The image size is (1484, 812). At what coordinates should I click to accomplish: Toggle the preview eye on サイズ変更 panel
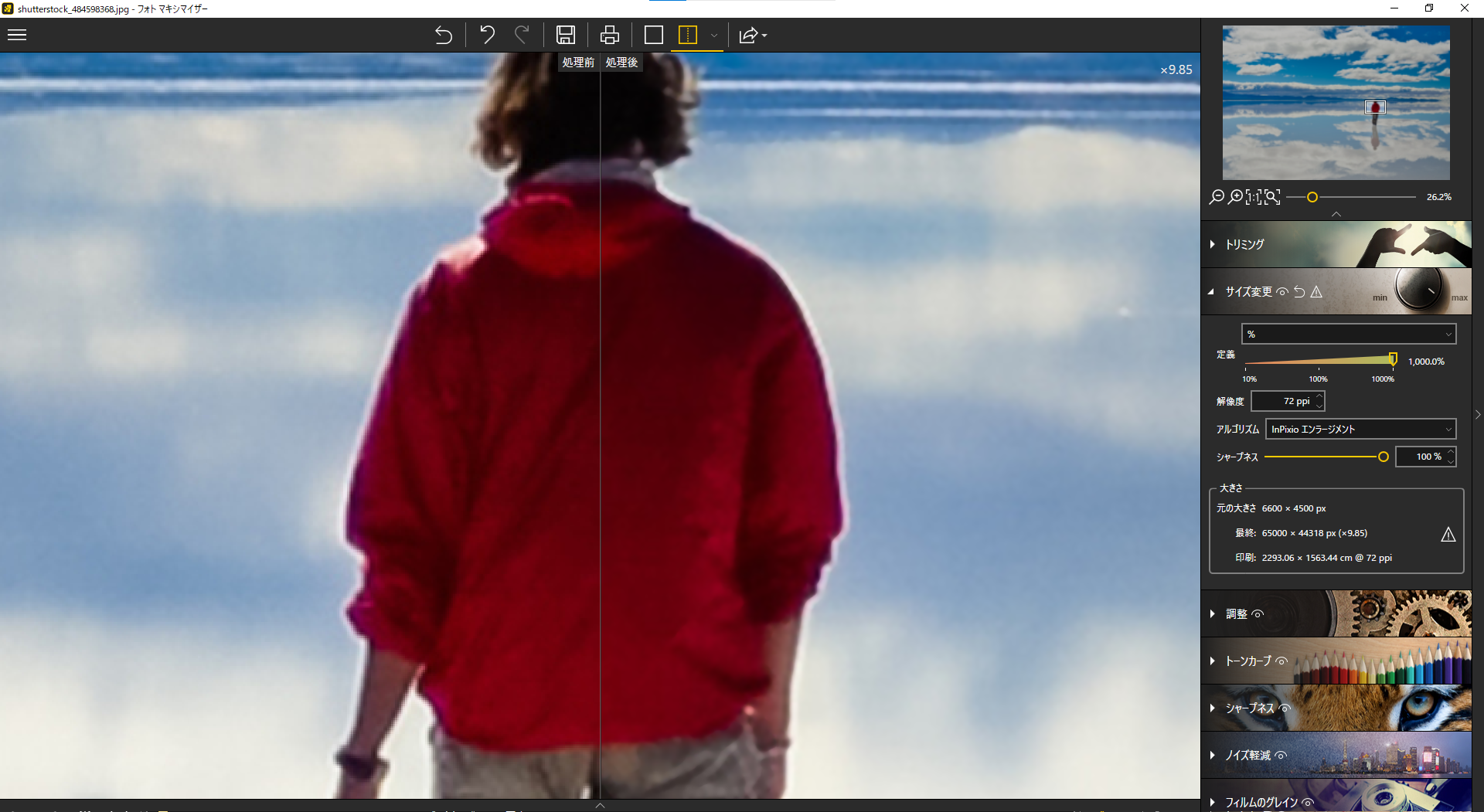click(1282, 292)
